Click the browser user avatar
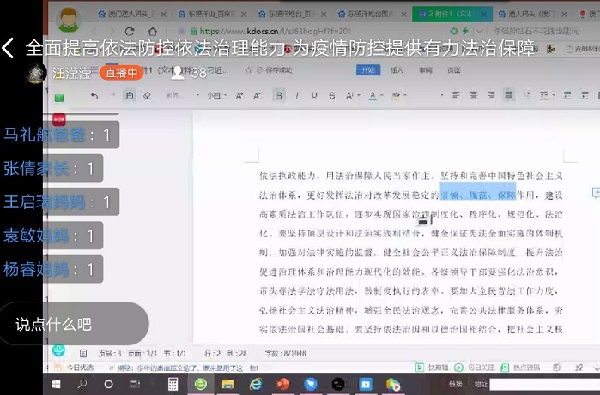600x395 pixels. pyautogui.click(x=68, y=19)
